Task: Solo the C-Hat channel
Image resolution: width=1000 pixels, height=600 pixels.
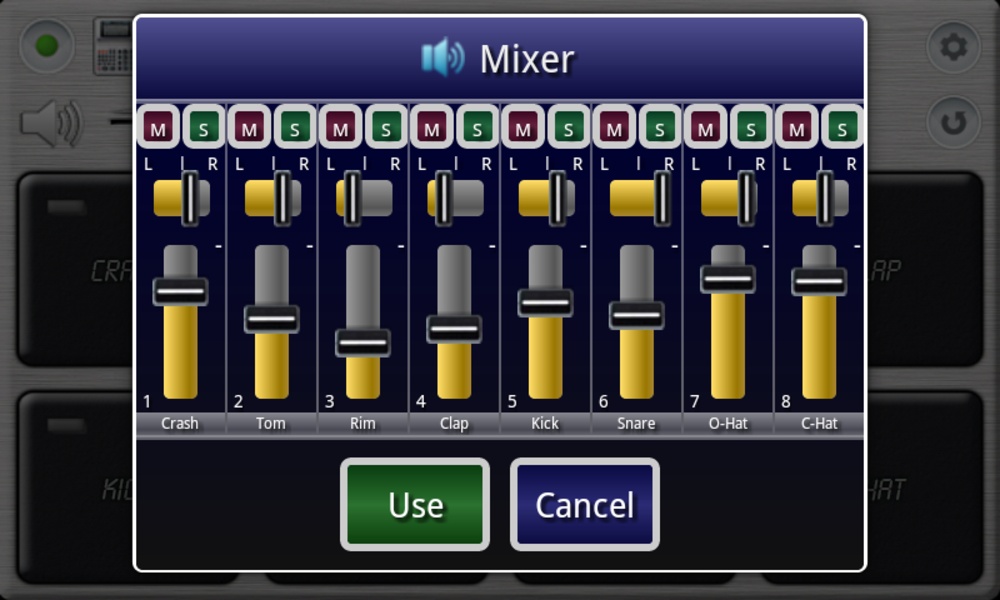Action: click(x=842, y=127)
